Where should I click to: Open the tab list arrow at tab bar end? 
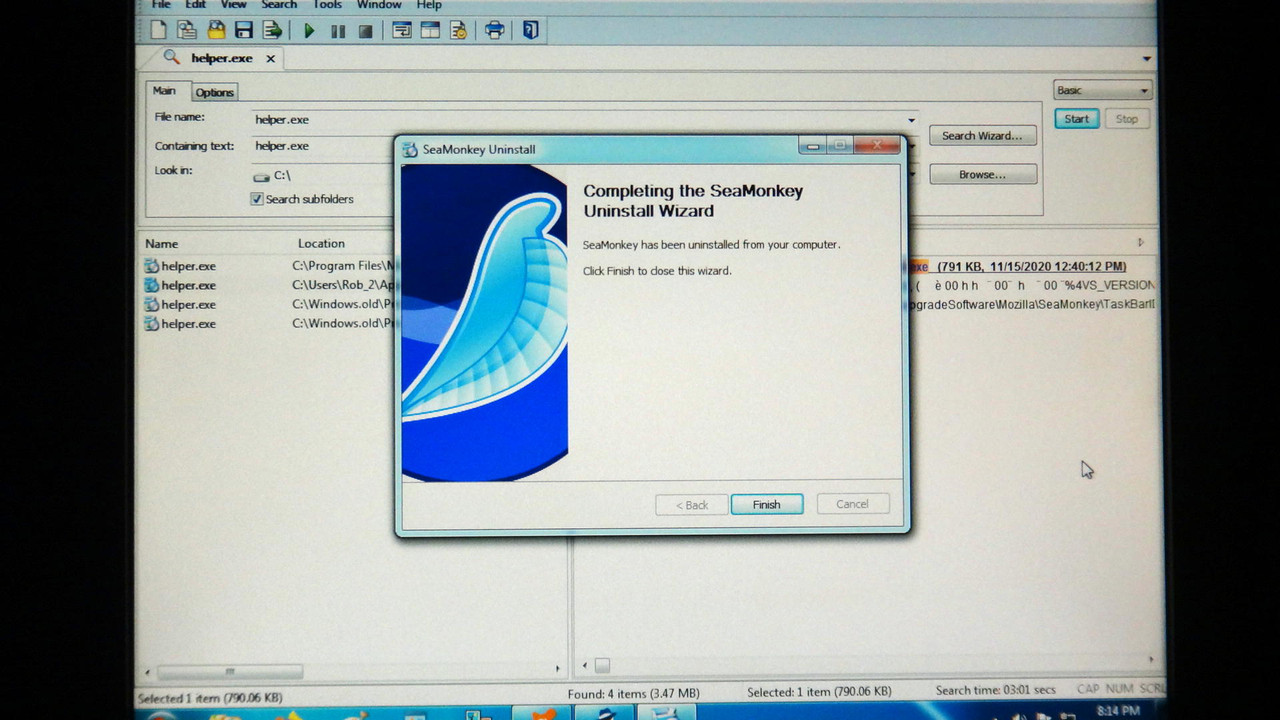click(x=1146, y=59)
